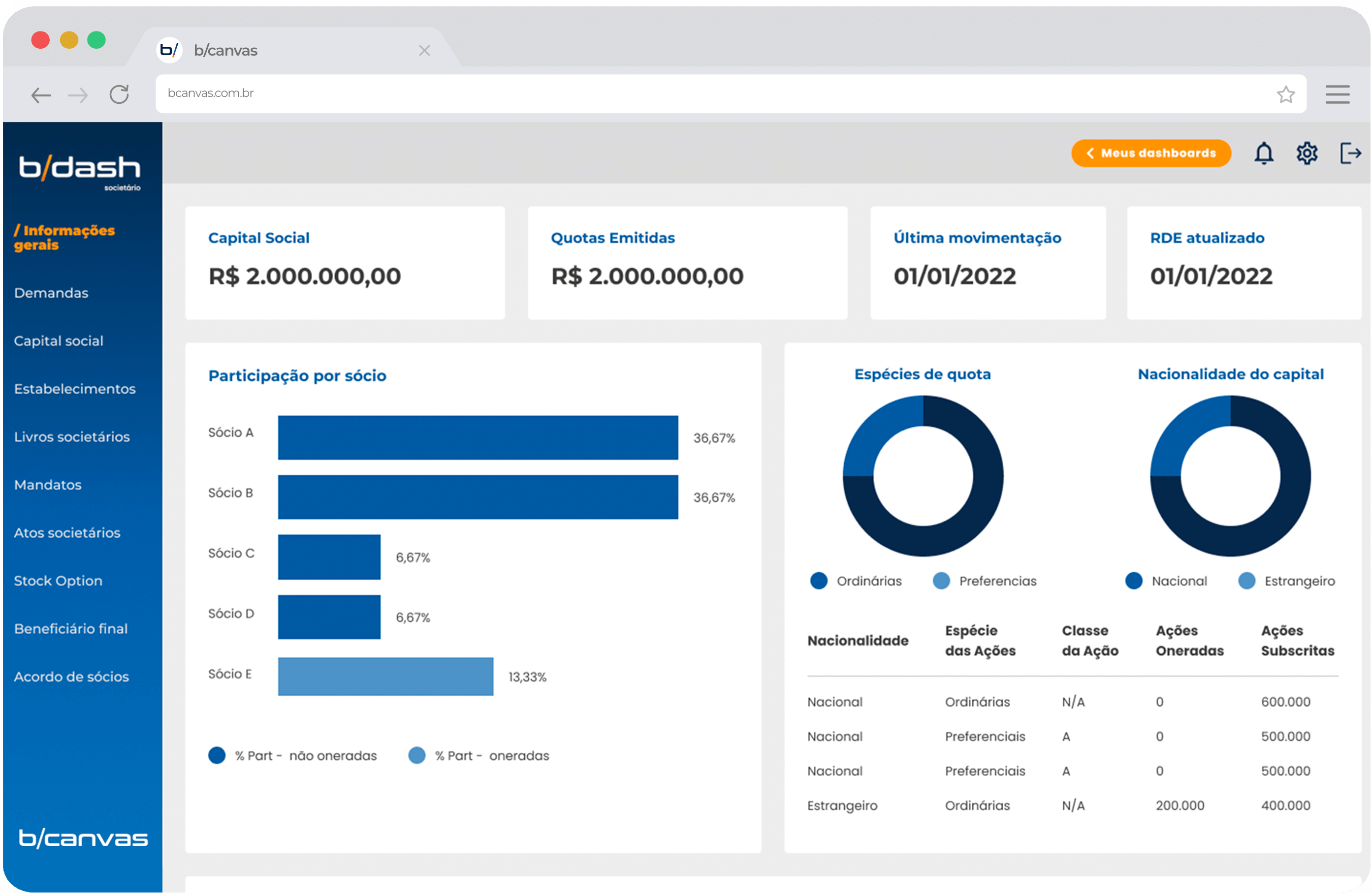Click the Última movimentação card
The width and height of the screenshot is (1372, 894).
988,263
